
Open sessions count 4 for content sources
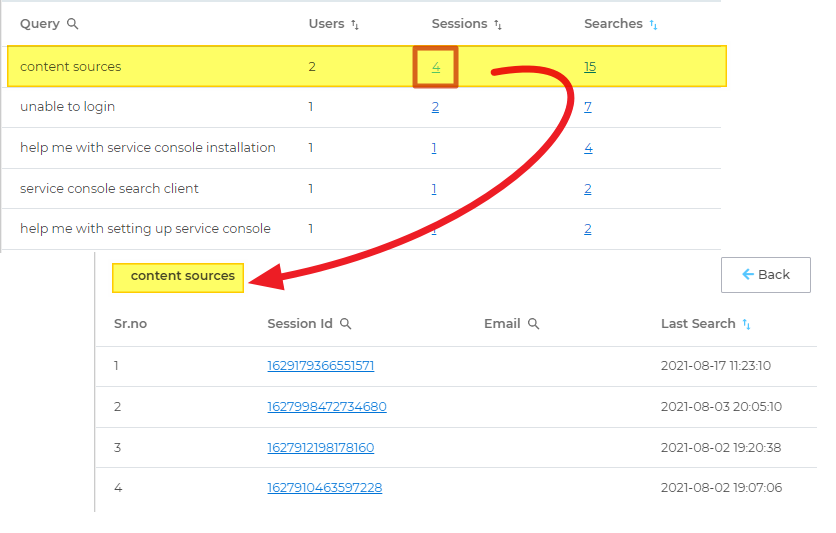[x=436, y=67]
